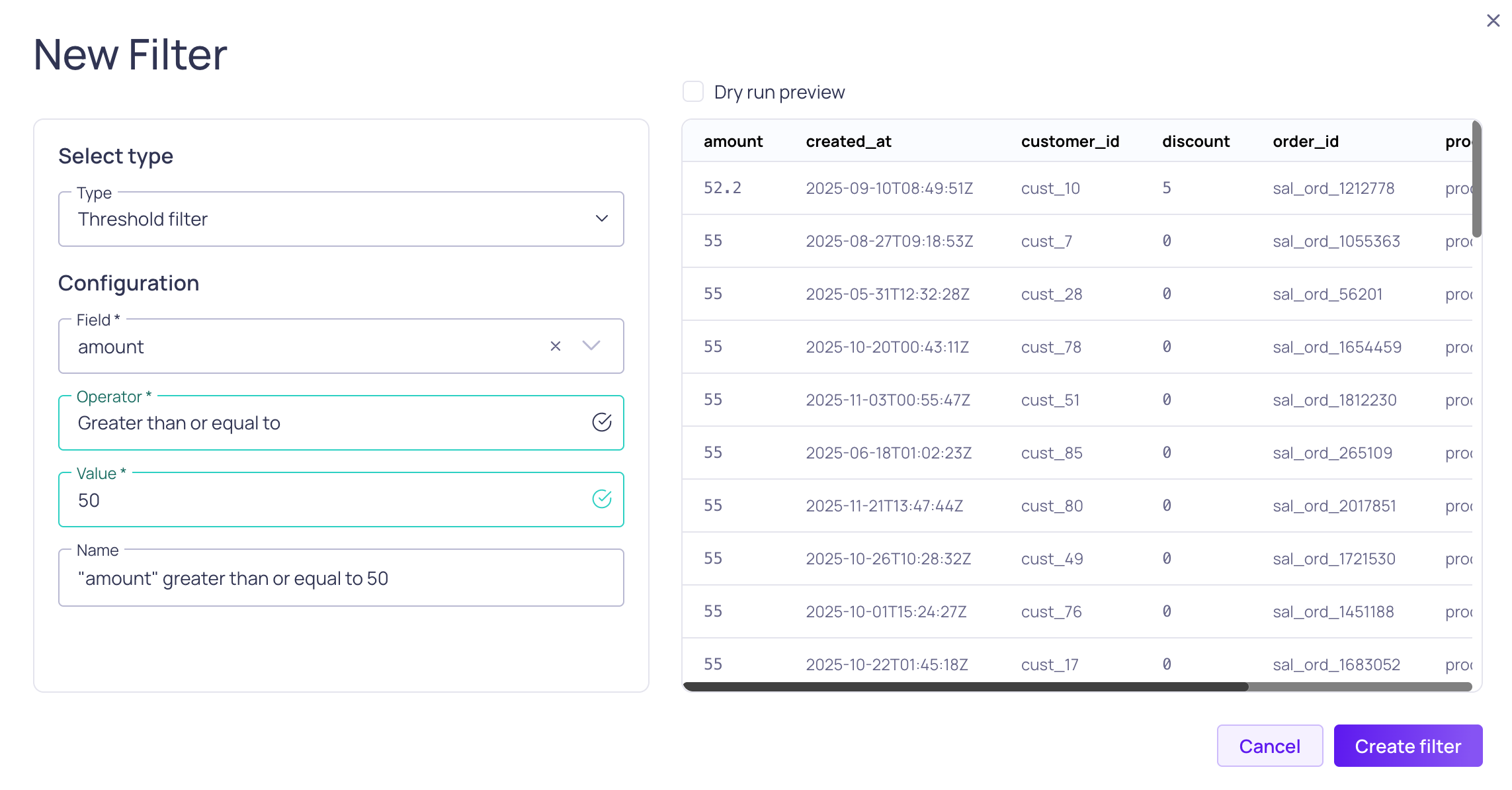Click the Operator validation checkmark icon
The width and height of the screenshot is (1512, 790).
(601, 422)
